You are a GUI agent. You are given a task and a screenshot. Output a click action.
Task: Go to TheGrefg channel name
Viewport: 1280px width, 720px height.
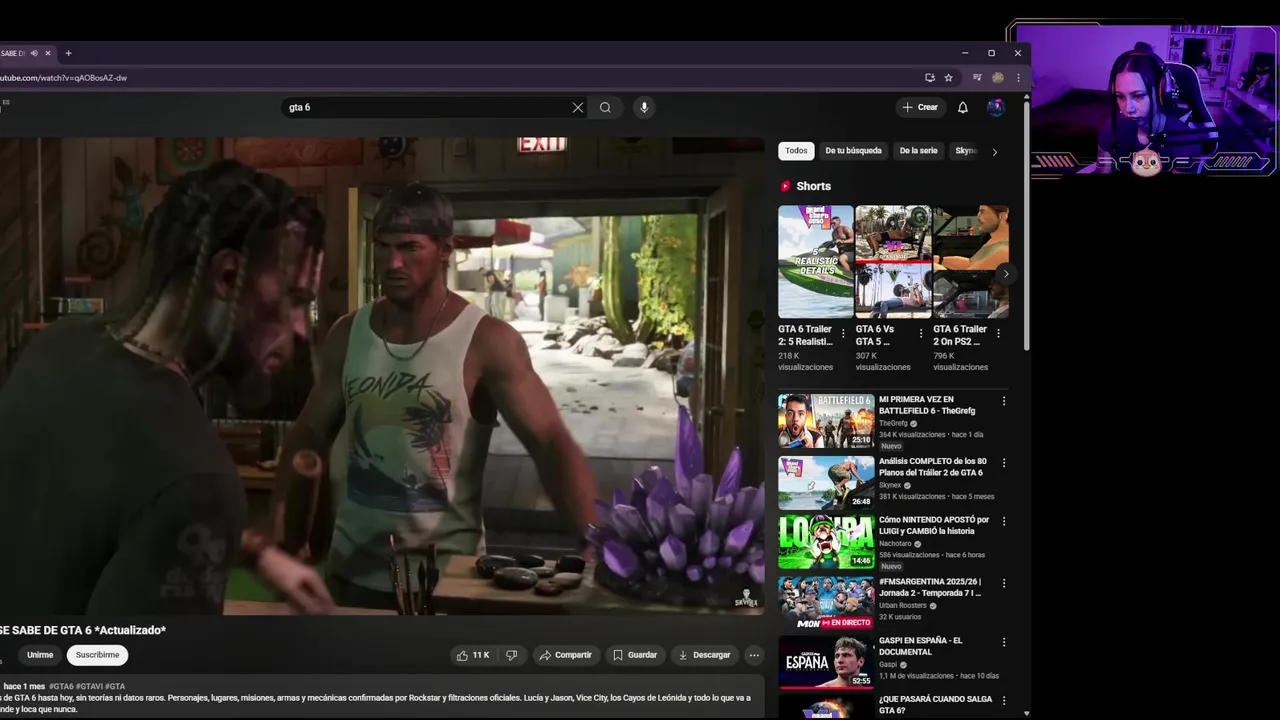[x=893, y=423]
